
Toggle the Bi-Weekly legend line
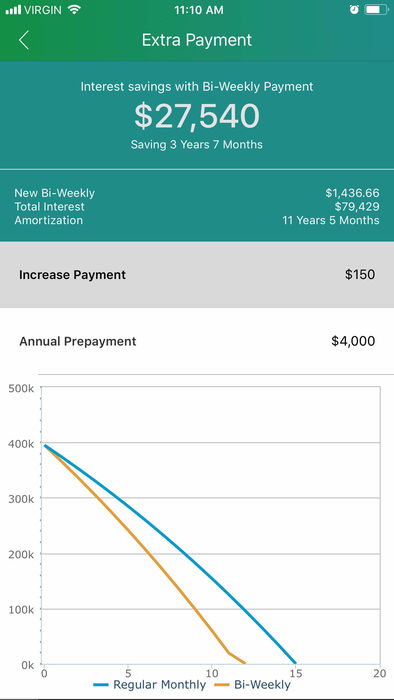[253, 684]
